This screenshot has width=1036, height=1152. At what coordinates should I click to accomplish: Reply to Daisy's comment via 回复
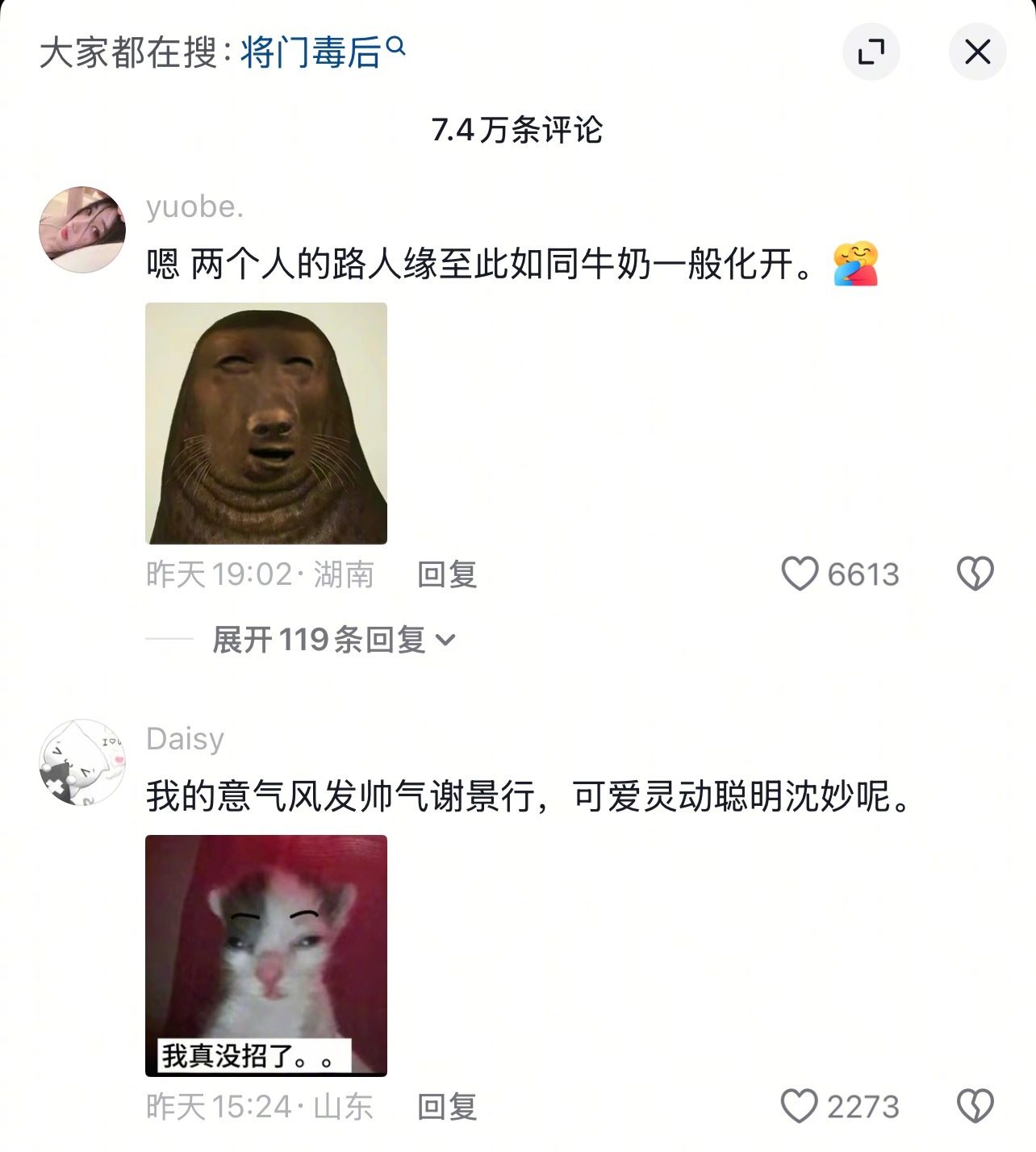(x=447, y=1107)
